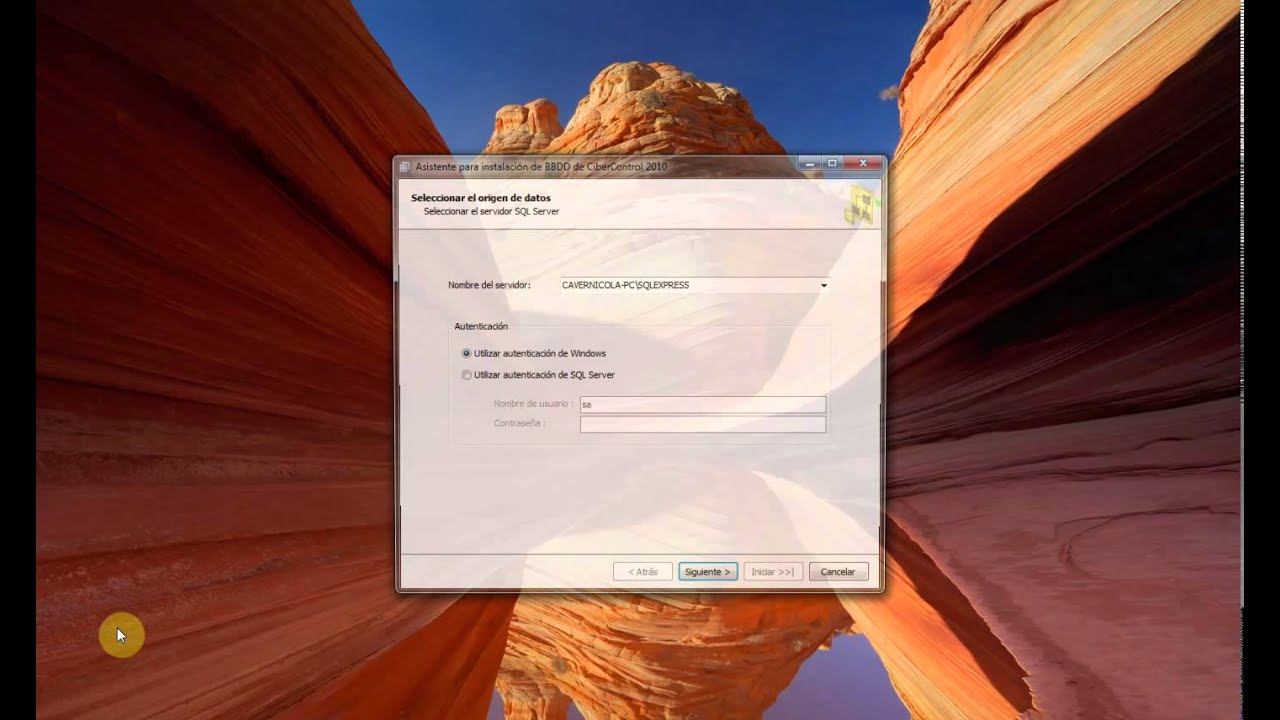
Task: Open the Nombre del servidor dropdown
Action: coord(824,285)
